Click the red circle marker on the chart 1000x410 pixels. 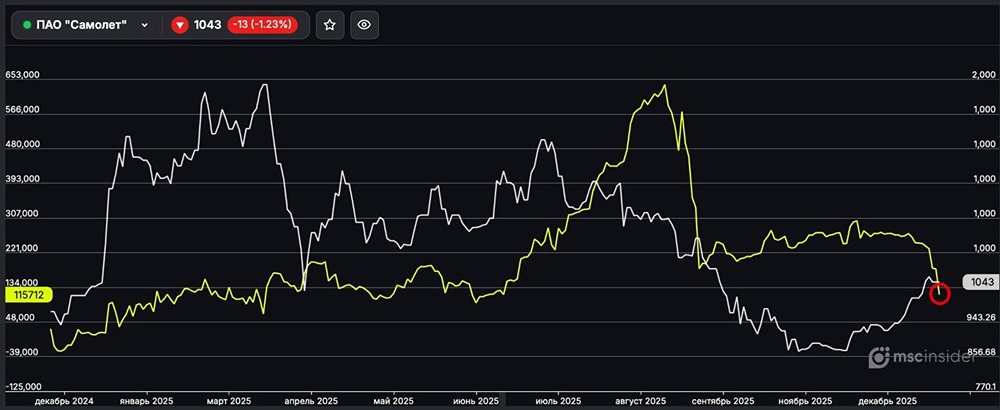[x=939, y=293]
